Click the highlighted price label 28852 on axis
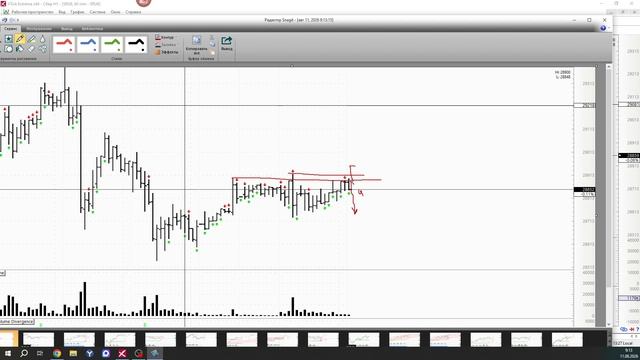640x360 pixels. [x=584, y=190]
